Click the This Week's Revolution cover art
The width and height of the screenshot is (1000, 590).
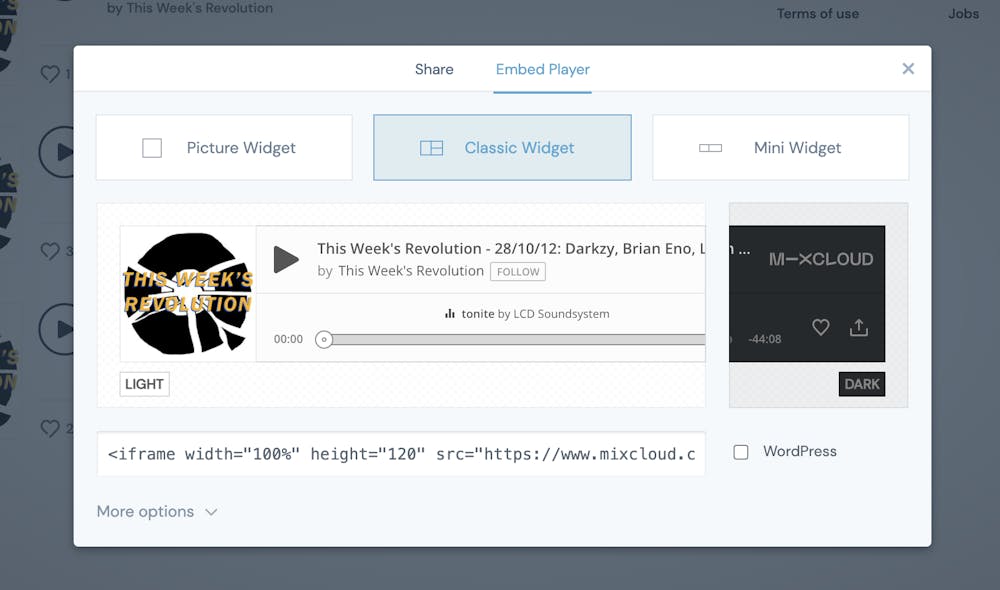(188, 293)
